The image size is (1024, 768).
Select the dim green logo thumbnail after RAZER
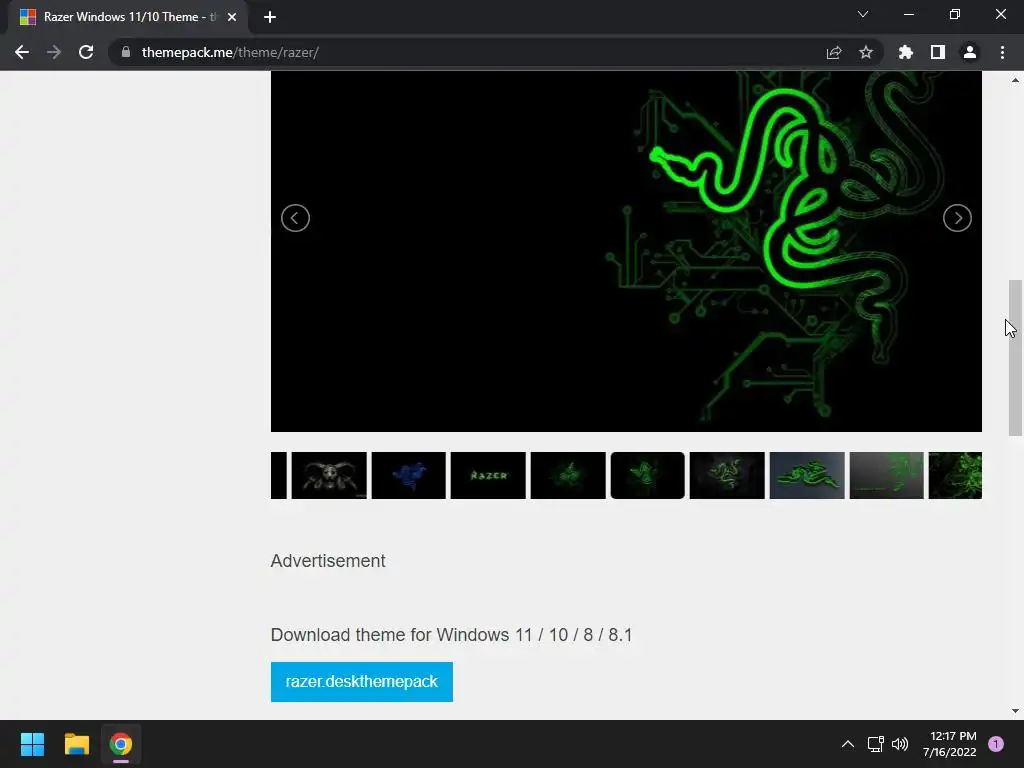coord(568,475)
